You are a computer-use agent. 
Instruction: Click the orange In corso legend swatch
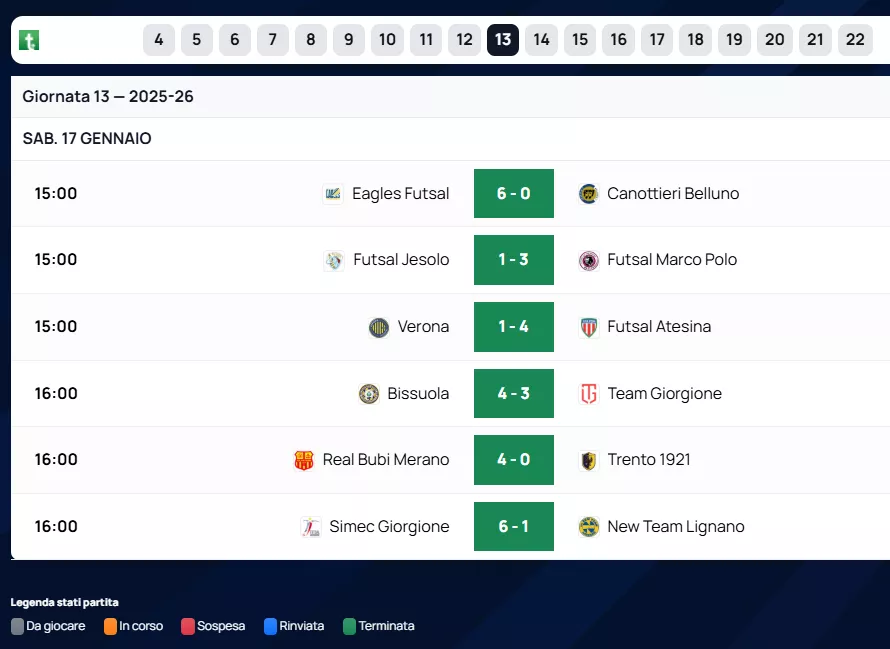[110, 627]
